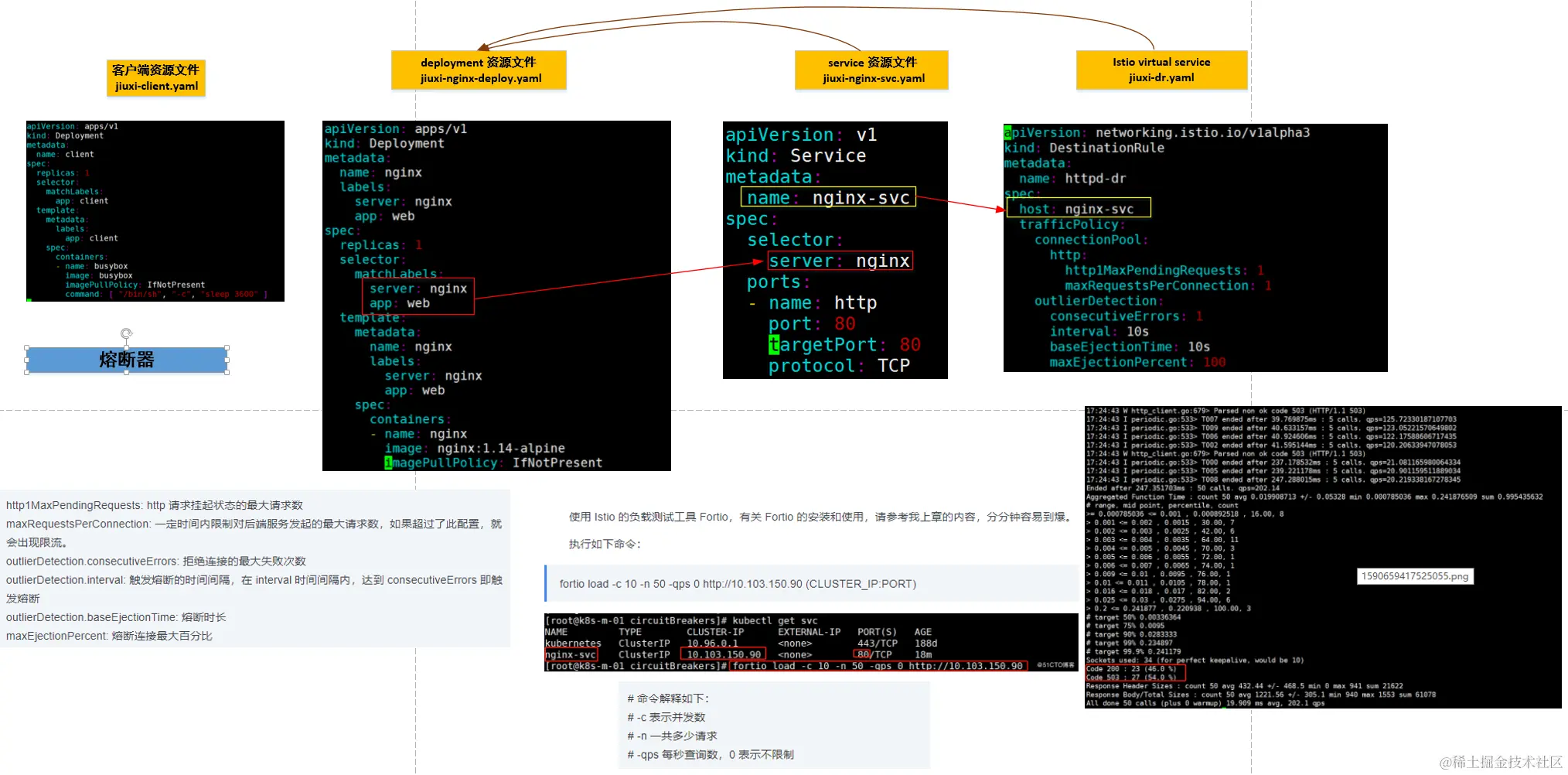
Task: Click 'kind: Service' in the Service YAML
Action: [x=796, y=155]
